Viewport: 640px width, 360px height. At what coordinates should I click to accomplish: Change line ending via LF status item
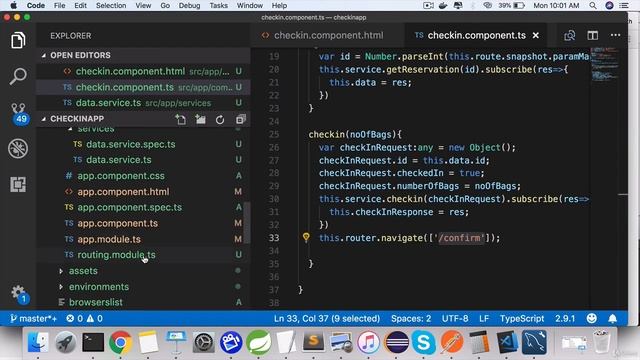(x=484, y=318)
